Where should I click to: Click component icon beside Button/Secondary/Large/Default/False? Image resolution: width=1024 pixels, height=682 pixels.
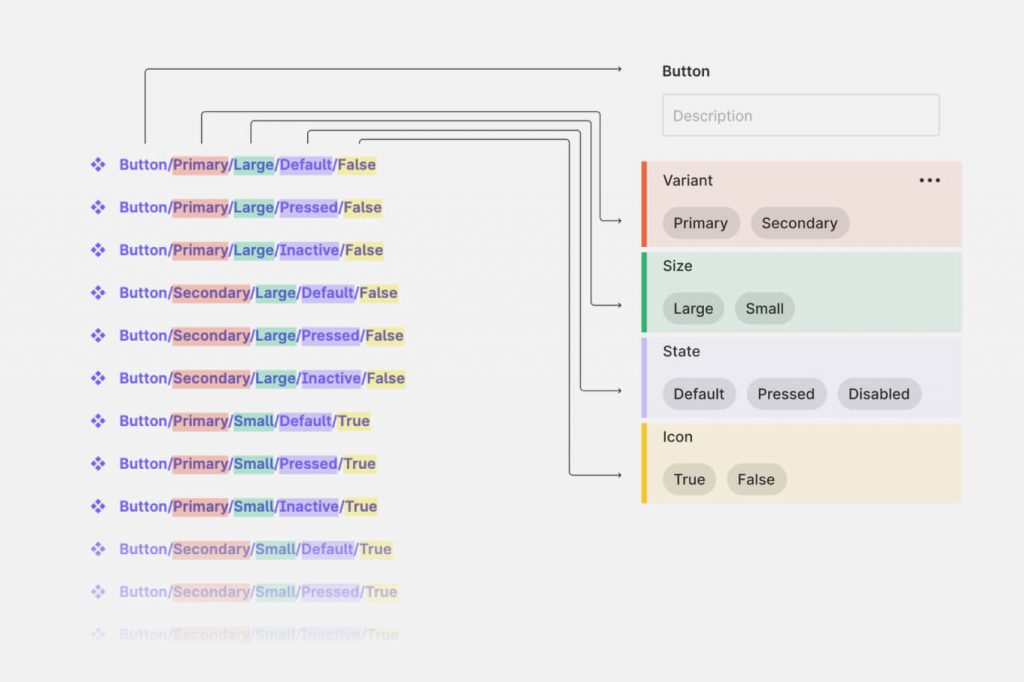[x=98, y=293]
